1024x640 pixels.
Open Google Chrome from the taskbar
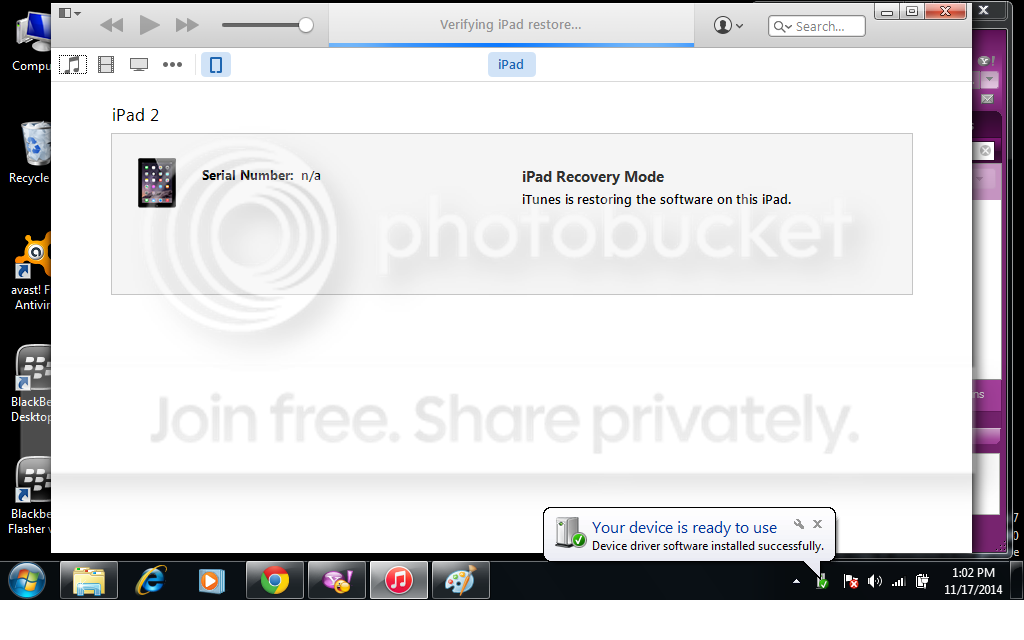[275, 580]
